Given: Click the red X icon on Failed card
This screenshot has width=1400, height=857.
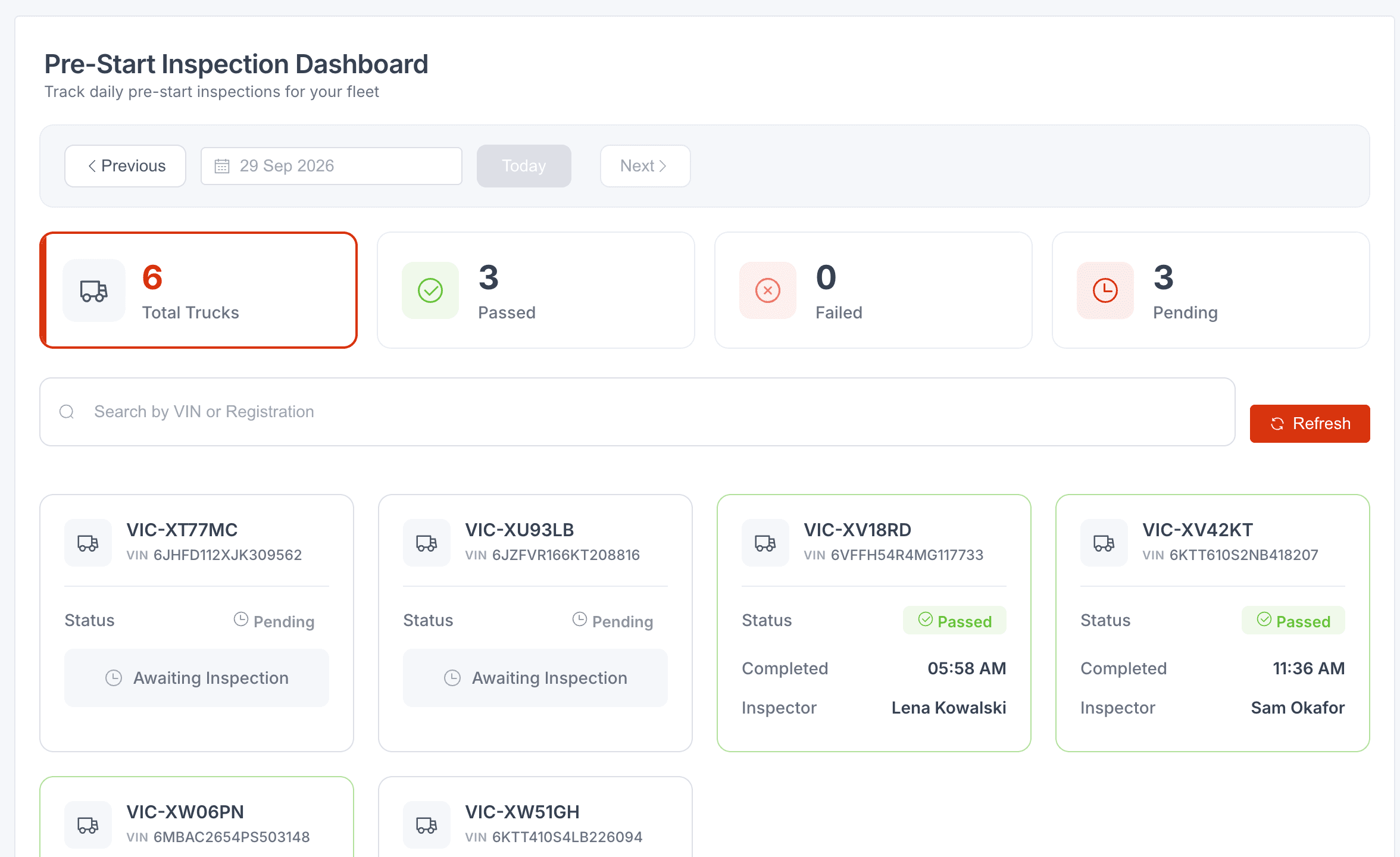Looking at the screenshot, I should tap(768, 290).
